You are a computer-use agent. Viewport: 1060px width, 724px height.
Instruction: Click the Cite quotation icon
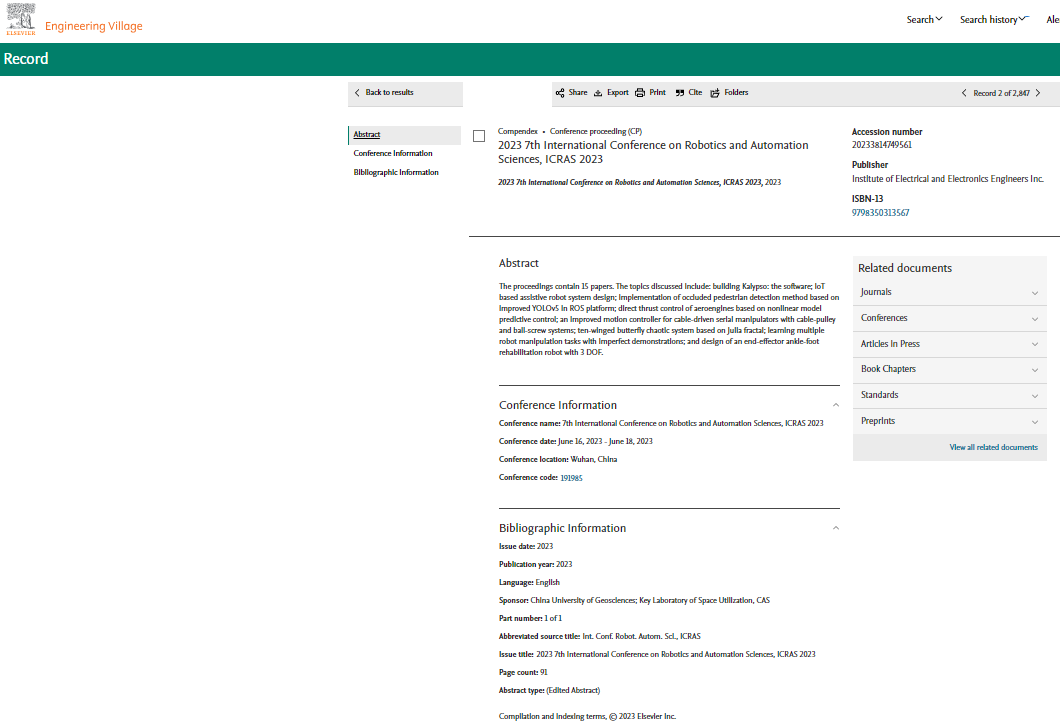click(679, 93)
